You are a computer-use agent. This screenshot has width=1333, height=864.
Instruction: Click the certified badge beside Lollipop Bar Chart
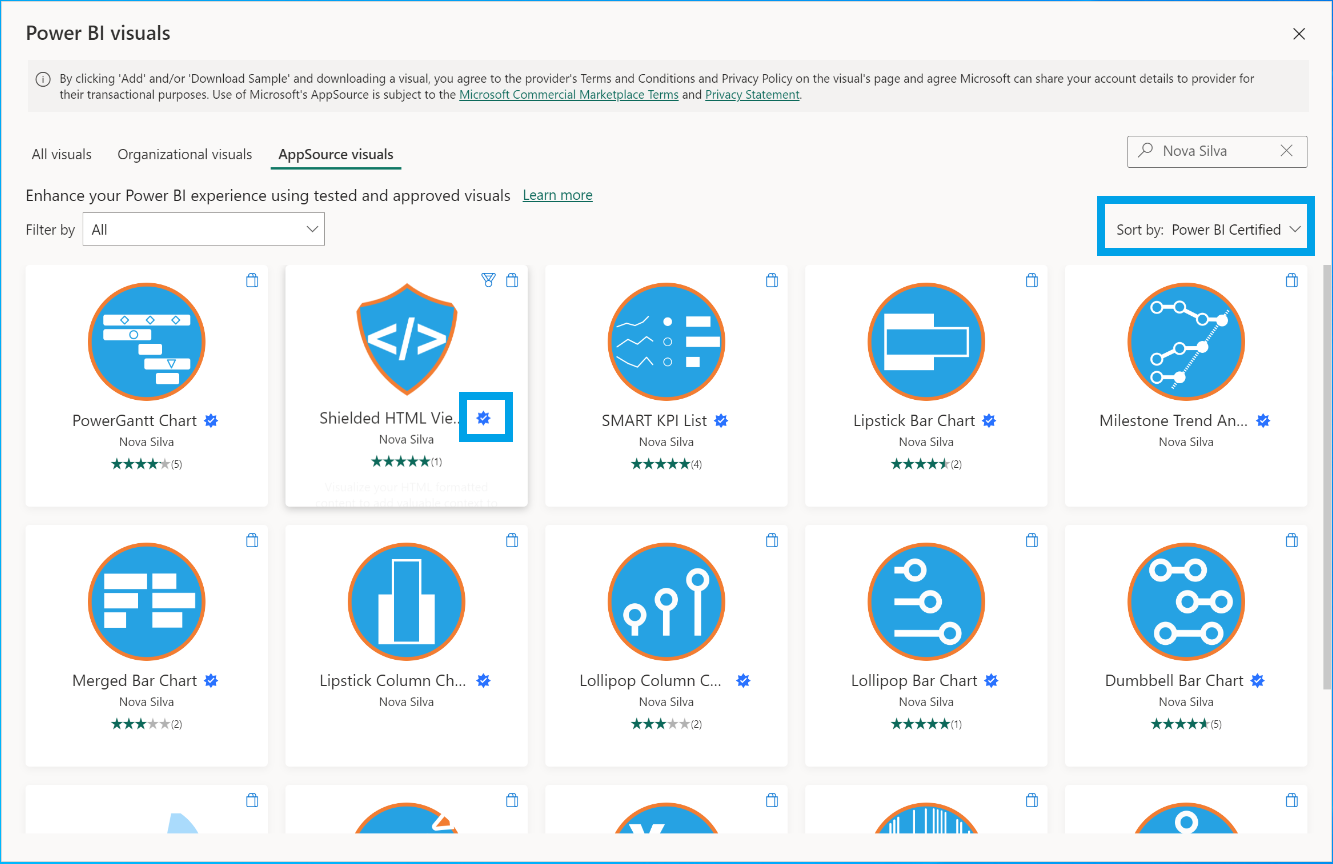pyautogui.click(x=991, y=680)
